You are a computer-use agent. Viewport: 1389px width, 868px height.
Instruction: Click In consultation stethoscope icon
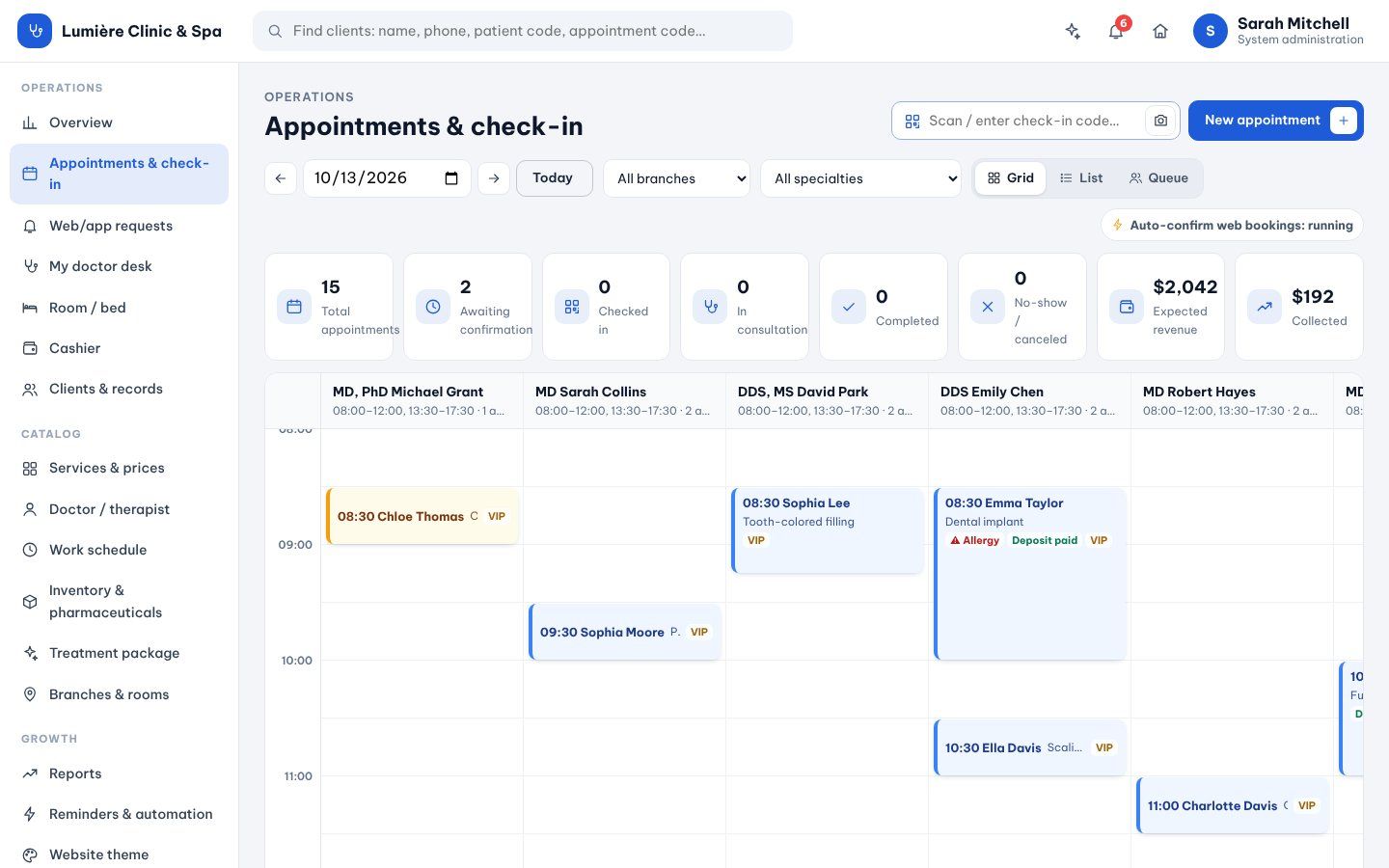(710, 307)
